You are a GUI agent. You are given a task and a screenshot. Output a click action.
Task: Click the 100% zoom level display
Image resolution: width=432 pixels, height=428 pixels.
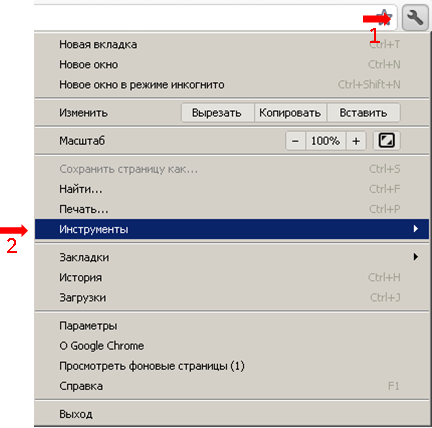(326, 141)
